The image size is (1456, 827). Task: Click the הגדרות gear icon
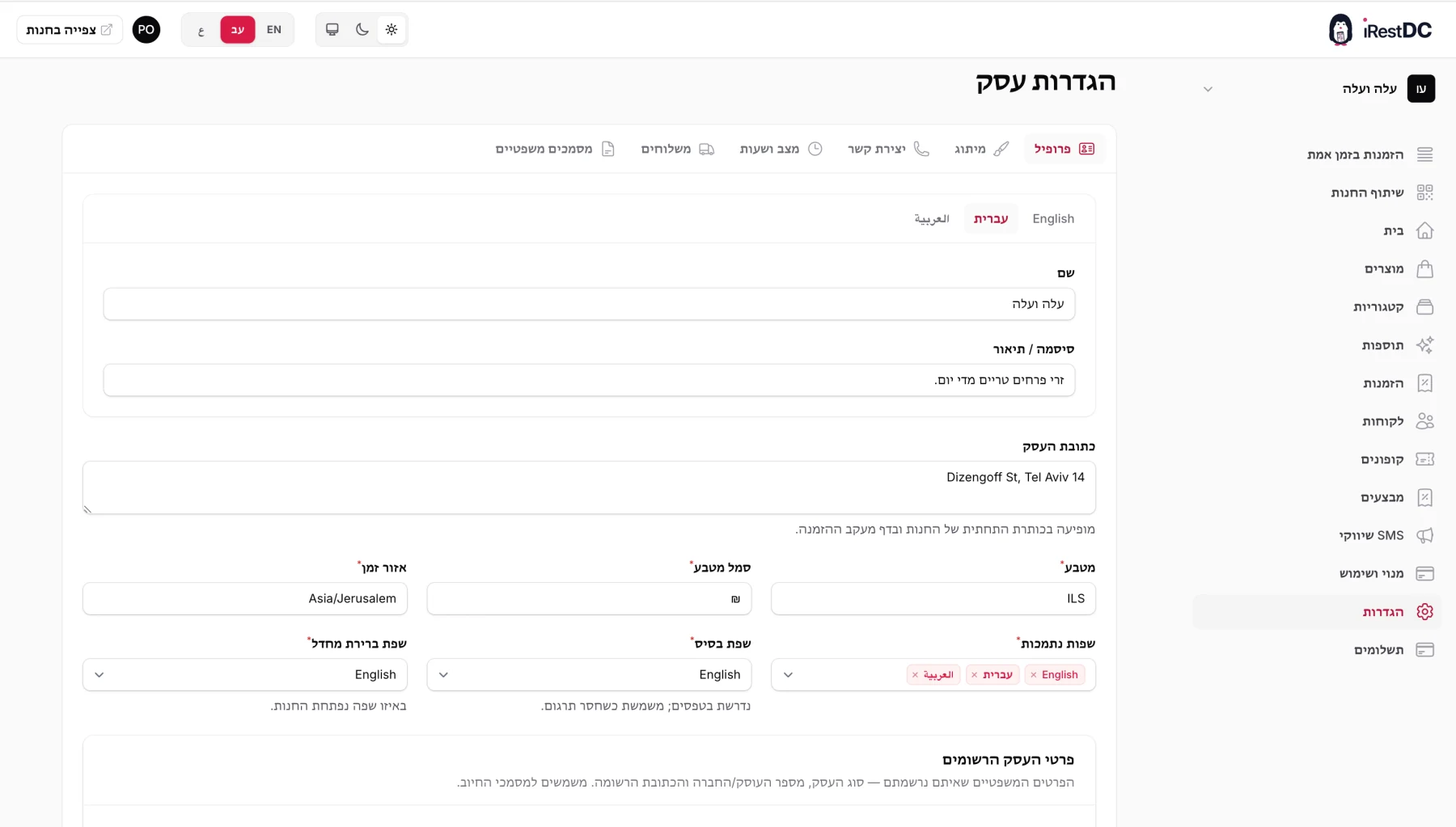pos(1424,612)
